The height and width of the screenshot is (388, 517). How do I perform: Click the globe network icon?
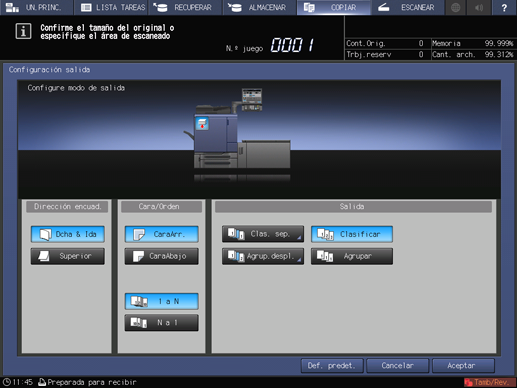(455, 7)
